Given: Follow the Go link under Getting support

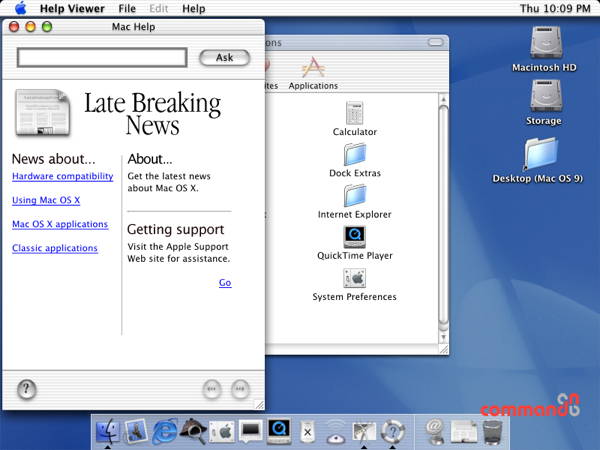Looking at the screenshot, I should [x=225, y=283].
